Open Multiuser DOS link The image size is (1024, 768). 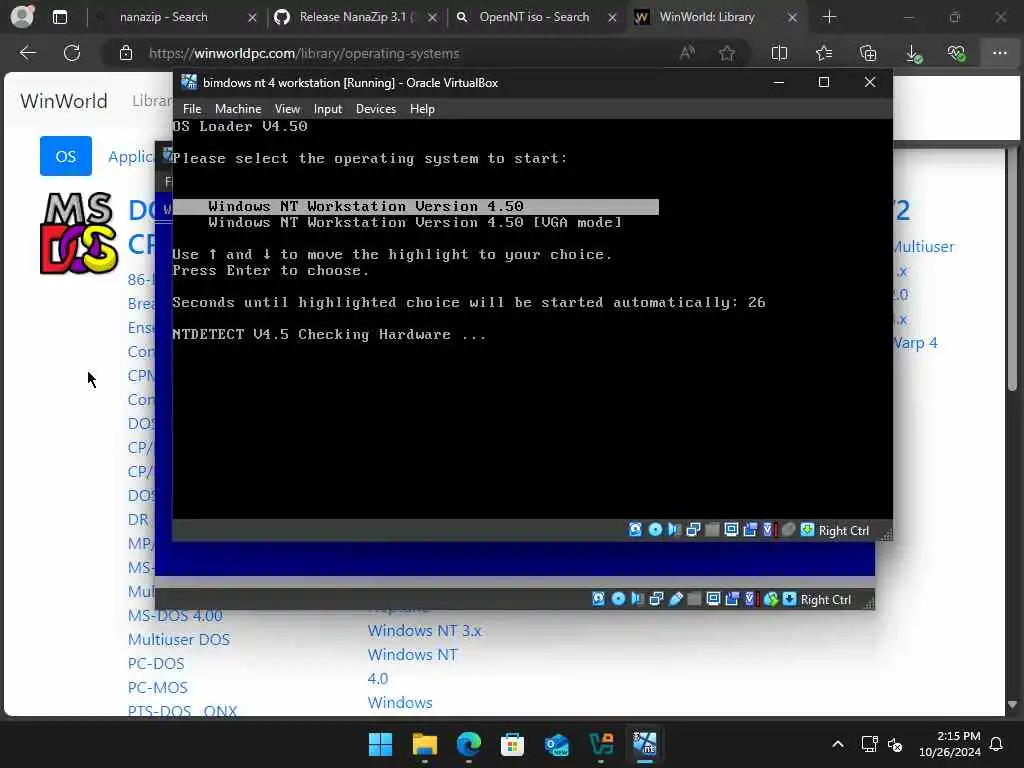tap(179, 639)
